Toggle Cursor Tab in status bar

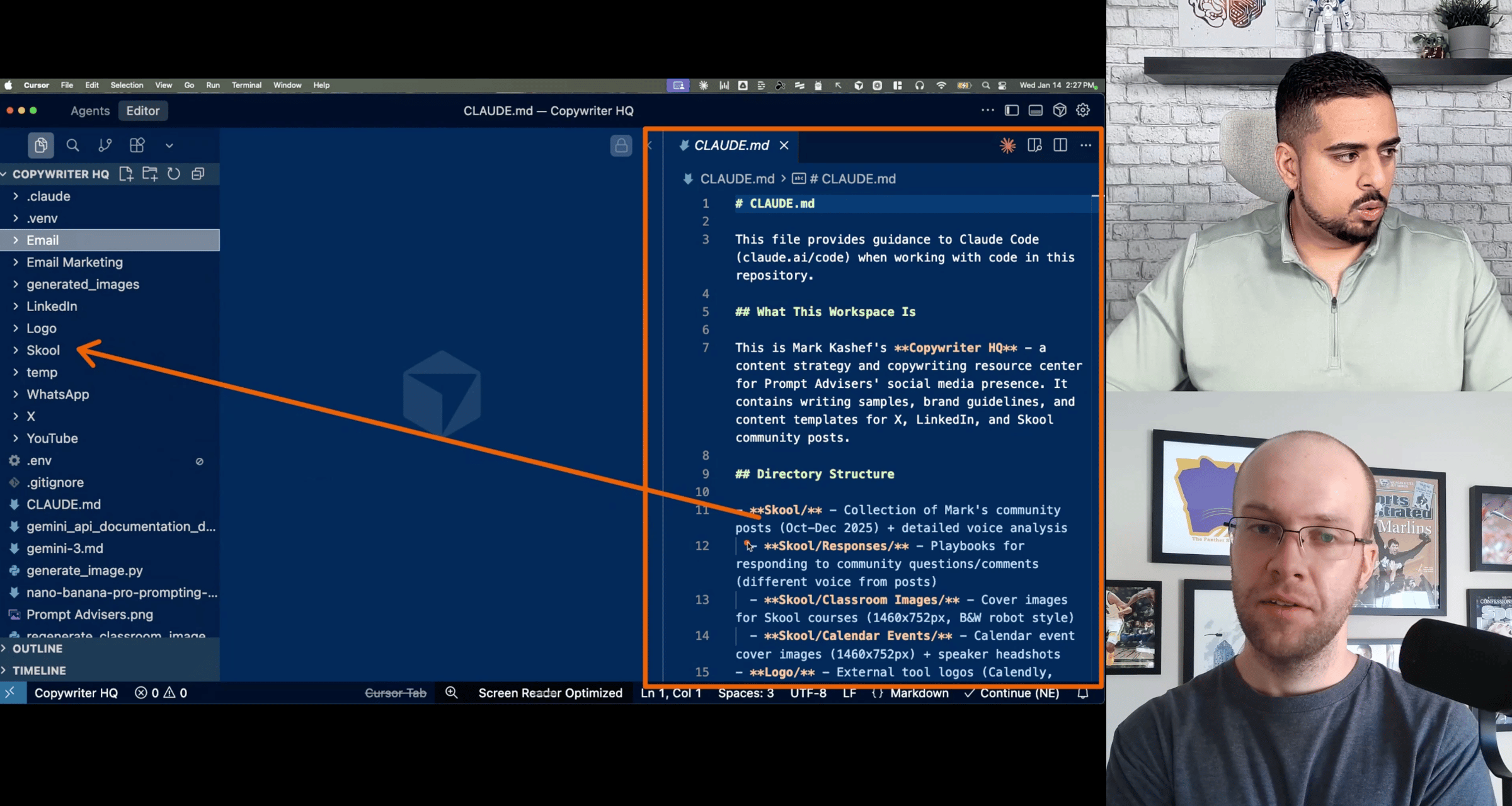point(396,693)
